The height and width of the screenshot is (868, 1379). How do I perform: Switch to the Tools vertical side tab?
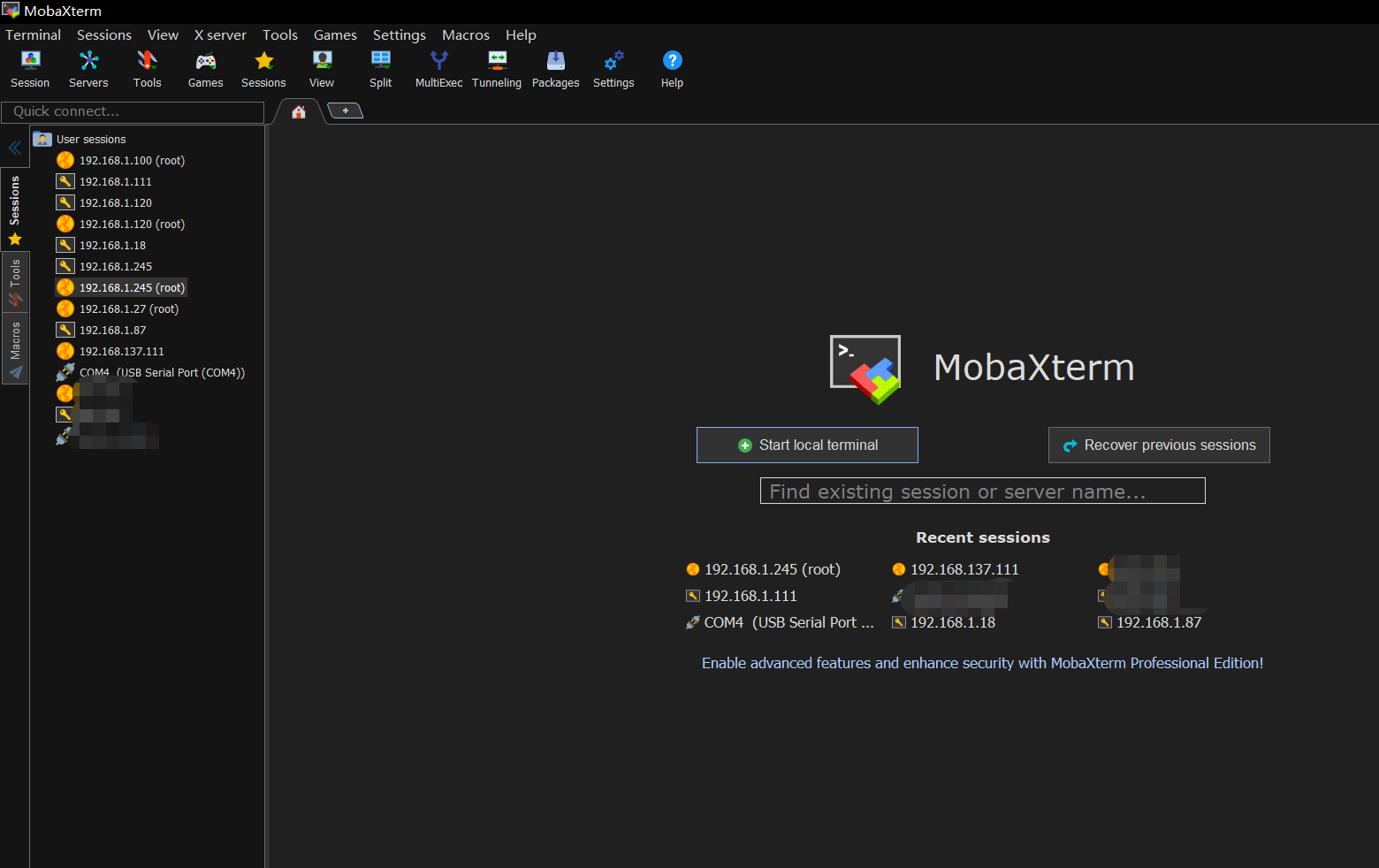click(15, 282)
